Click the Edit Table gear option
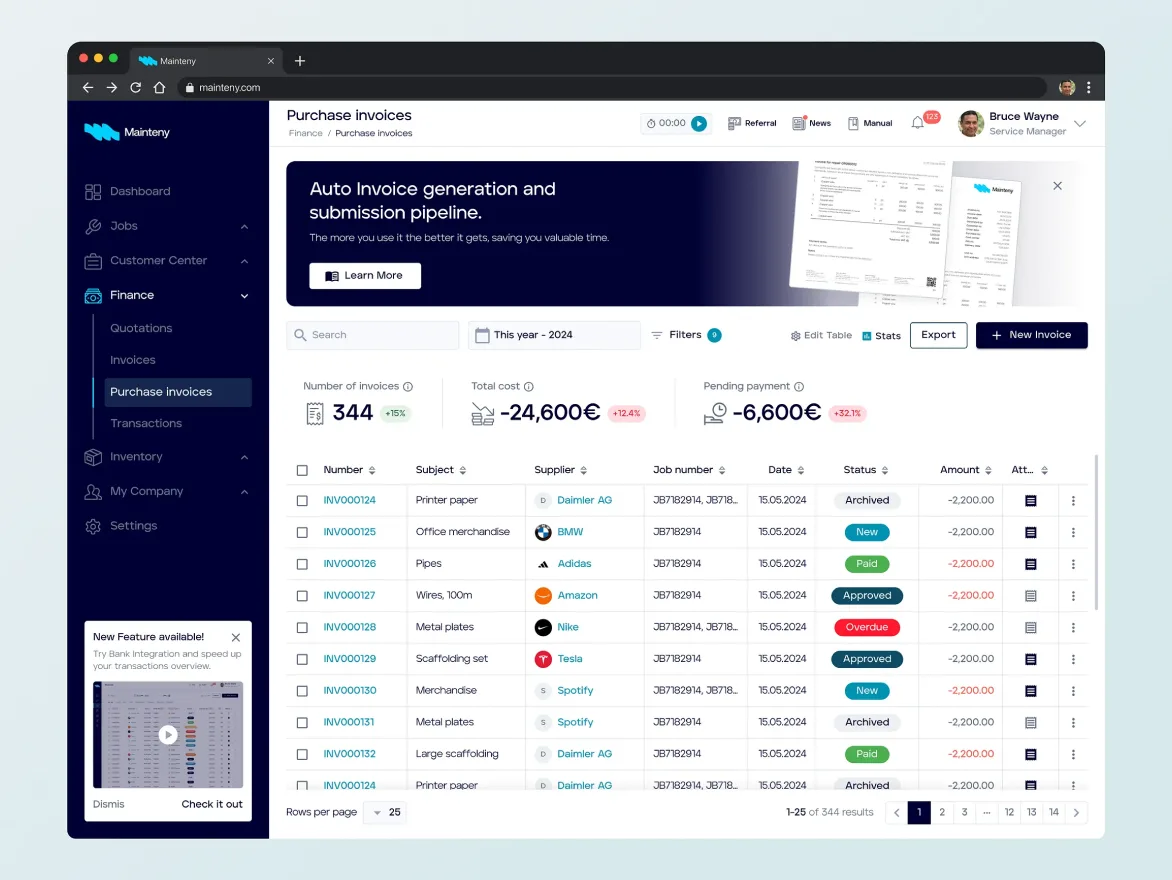 point(821,336)
